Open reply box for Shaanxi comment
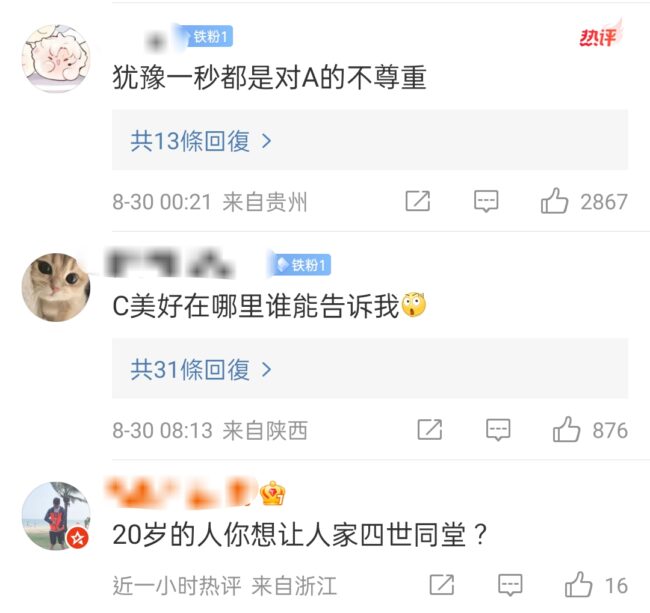650x613 pixels. click(498, 429)
